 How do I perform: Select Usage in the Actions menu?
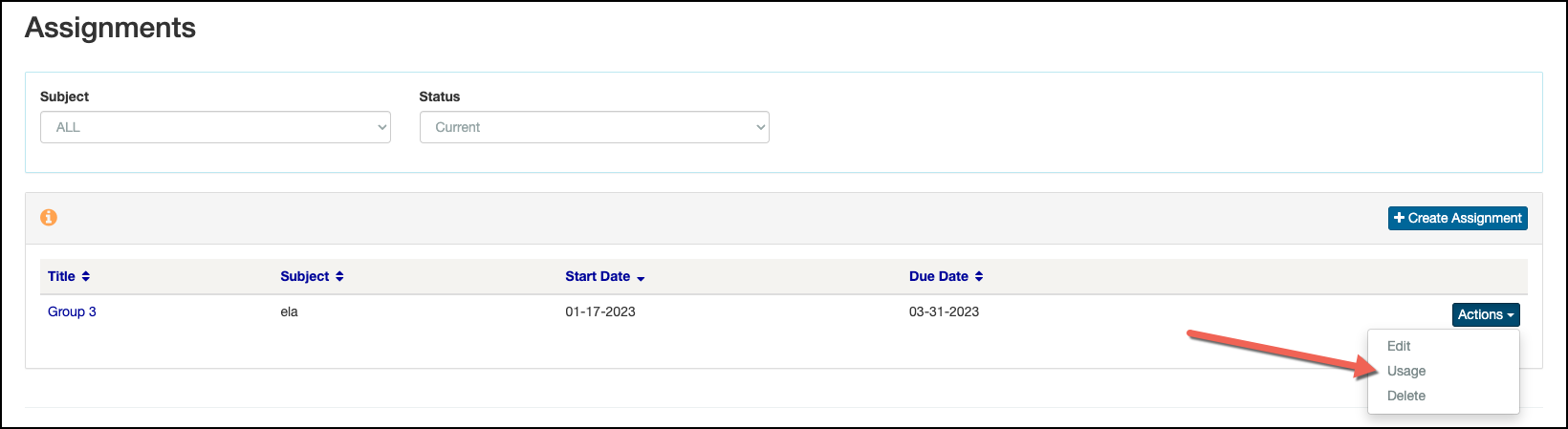[x=1406, y=371]
